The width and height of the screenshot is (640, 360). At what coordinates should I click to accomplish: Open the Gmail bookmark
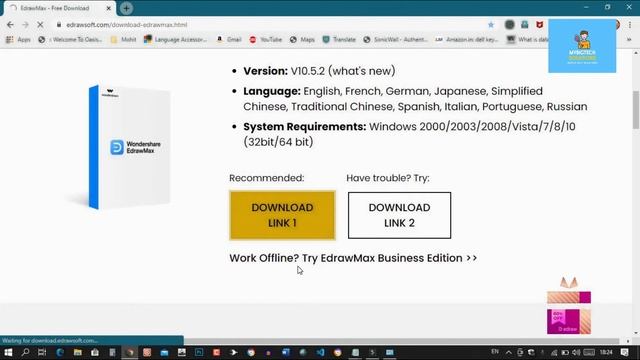pos(229,40)
